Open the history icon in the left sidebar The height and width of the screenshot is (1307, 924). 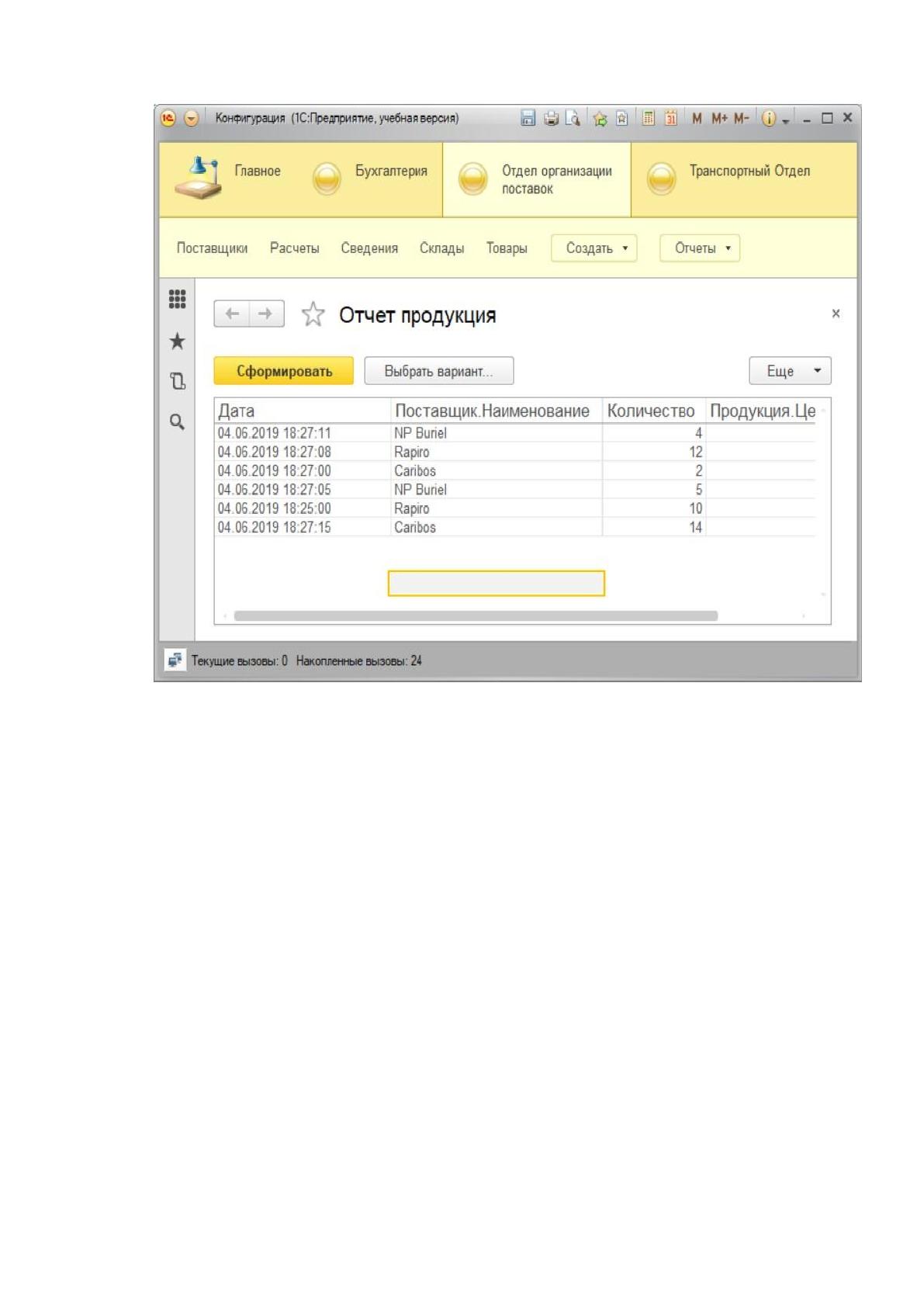pyautogui.click(x=177, y=381)
